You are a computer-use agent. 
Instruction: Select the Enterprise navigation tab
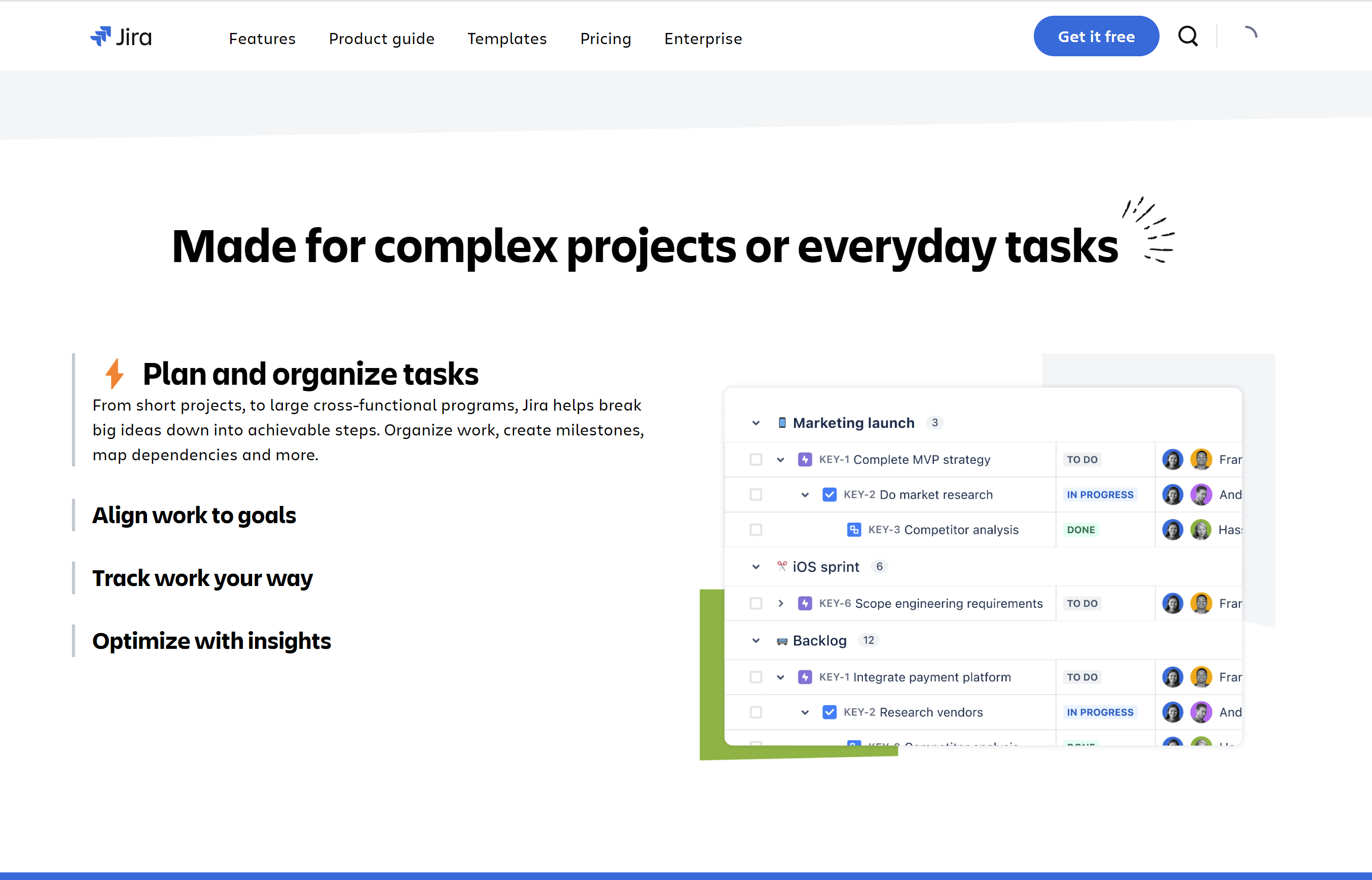[x=703, y=37]
